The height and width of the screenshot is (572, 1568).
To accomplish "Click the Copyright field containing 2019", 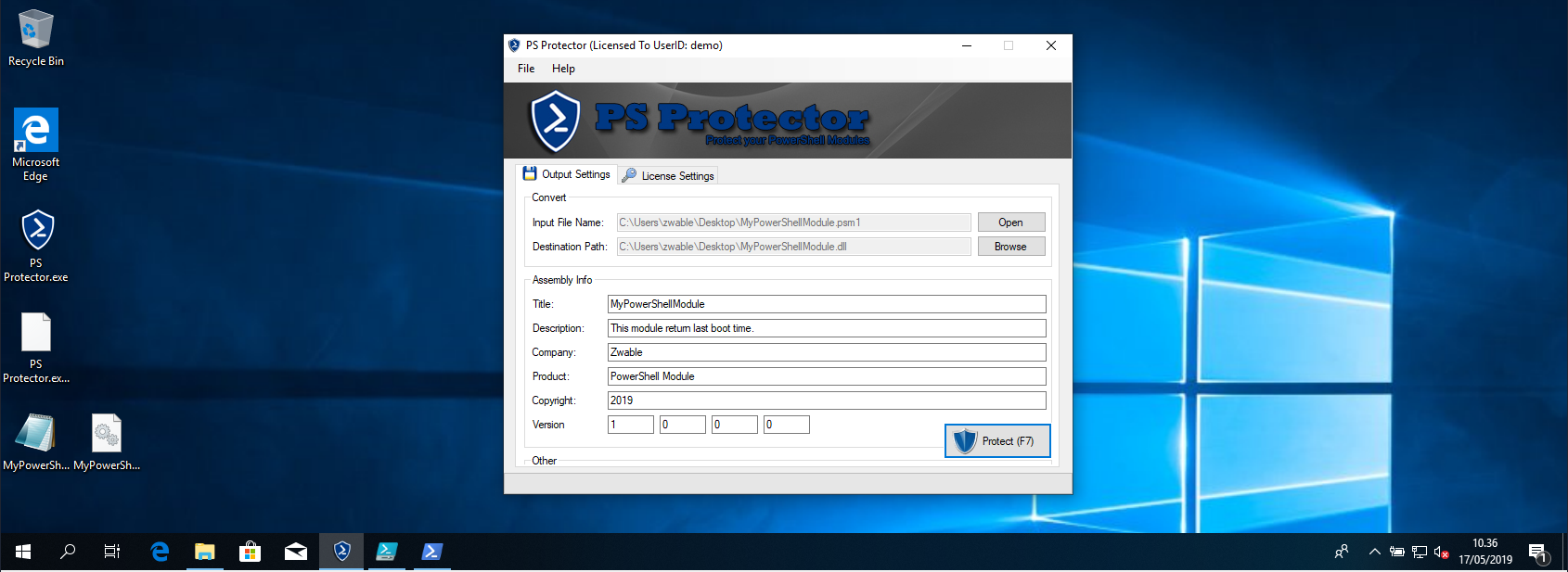I will 827,400.
